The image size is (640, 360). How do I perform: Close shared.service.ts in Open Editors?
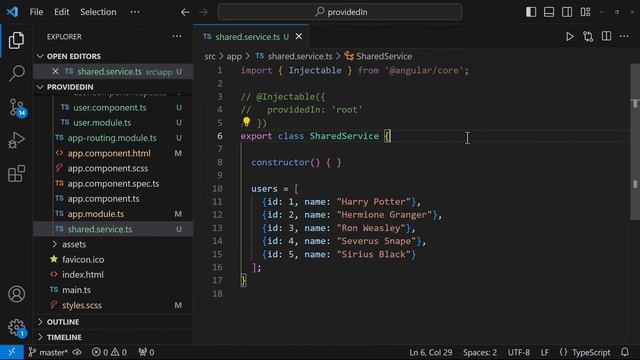point(55,71)
